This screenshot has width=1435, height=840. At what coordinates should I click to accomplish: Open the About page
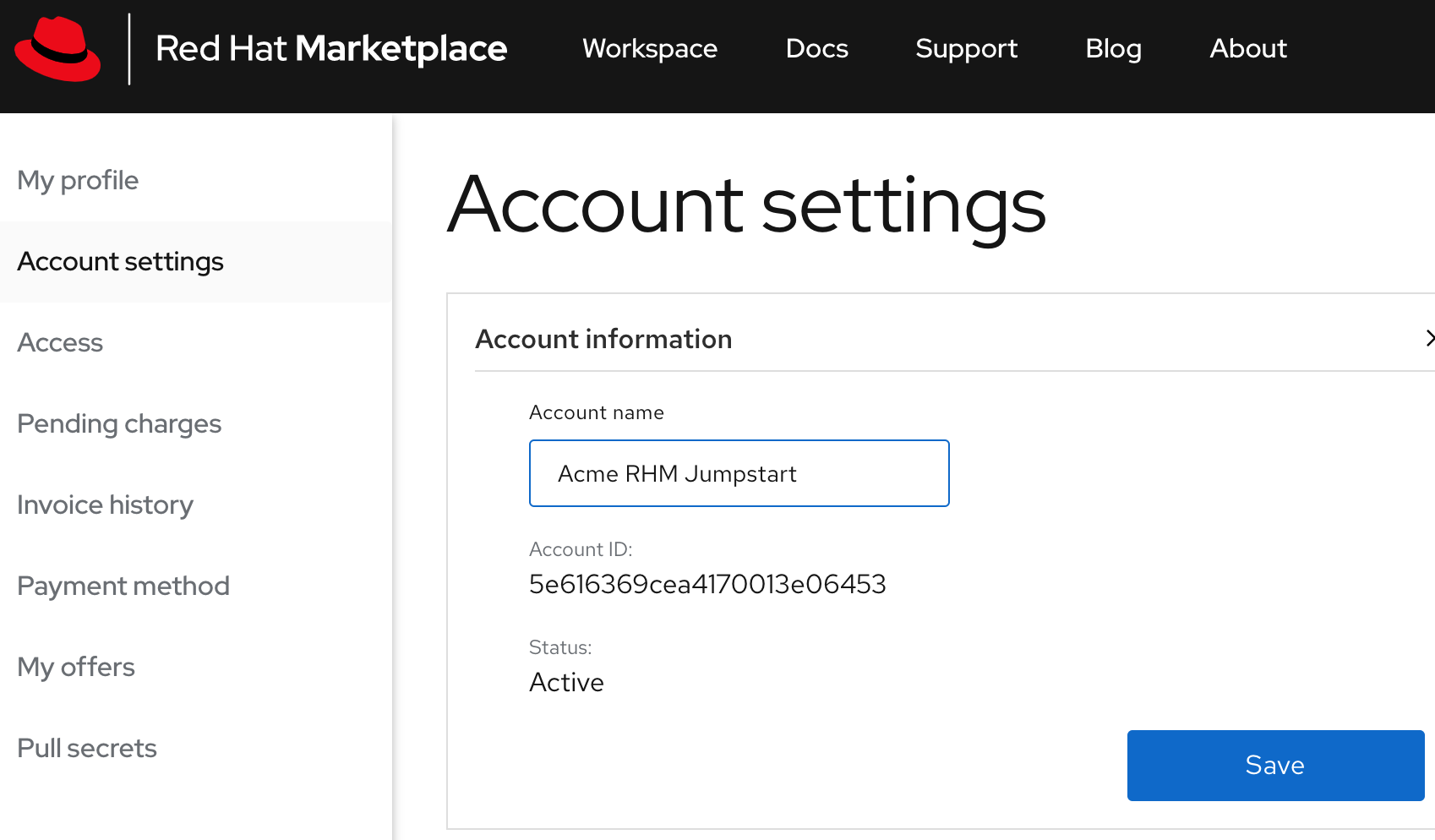point(1248,48)
